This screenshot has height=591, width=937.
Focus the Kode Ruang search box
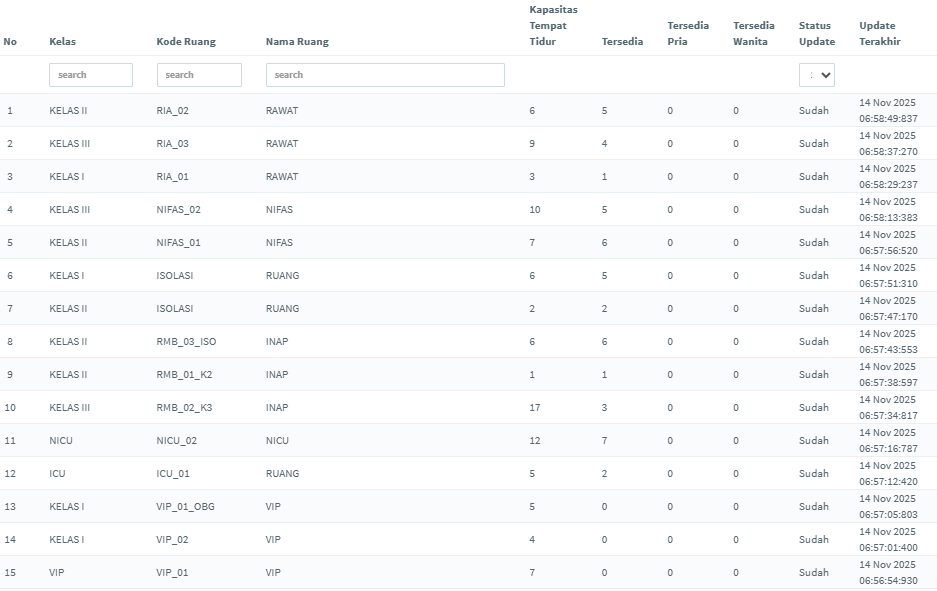pos(199,75)
